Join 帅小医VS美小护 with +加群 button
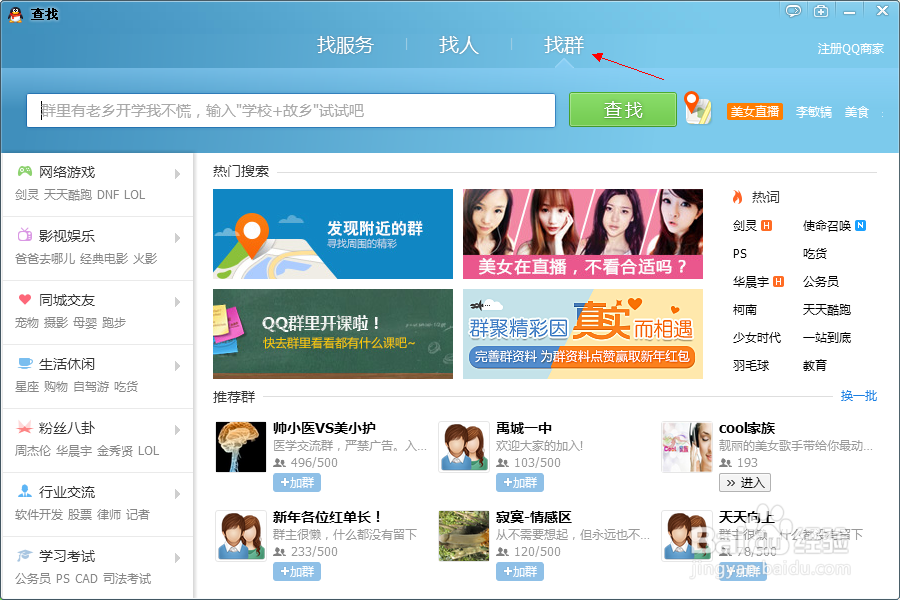900x600 pixels. click(297, 483)
